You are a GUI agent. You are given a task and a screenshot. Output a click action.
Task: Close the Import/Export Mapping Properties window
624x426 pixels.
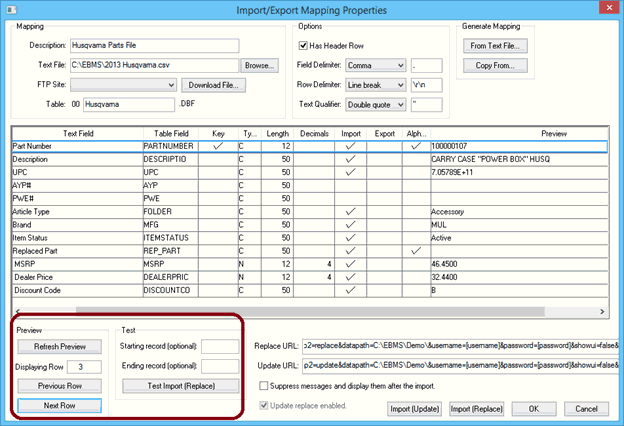[x=609, y=8]
